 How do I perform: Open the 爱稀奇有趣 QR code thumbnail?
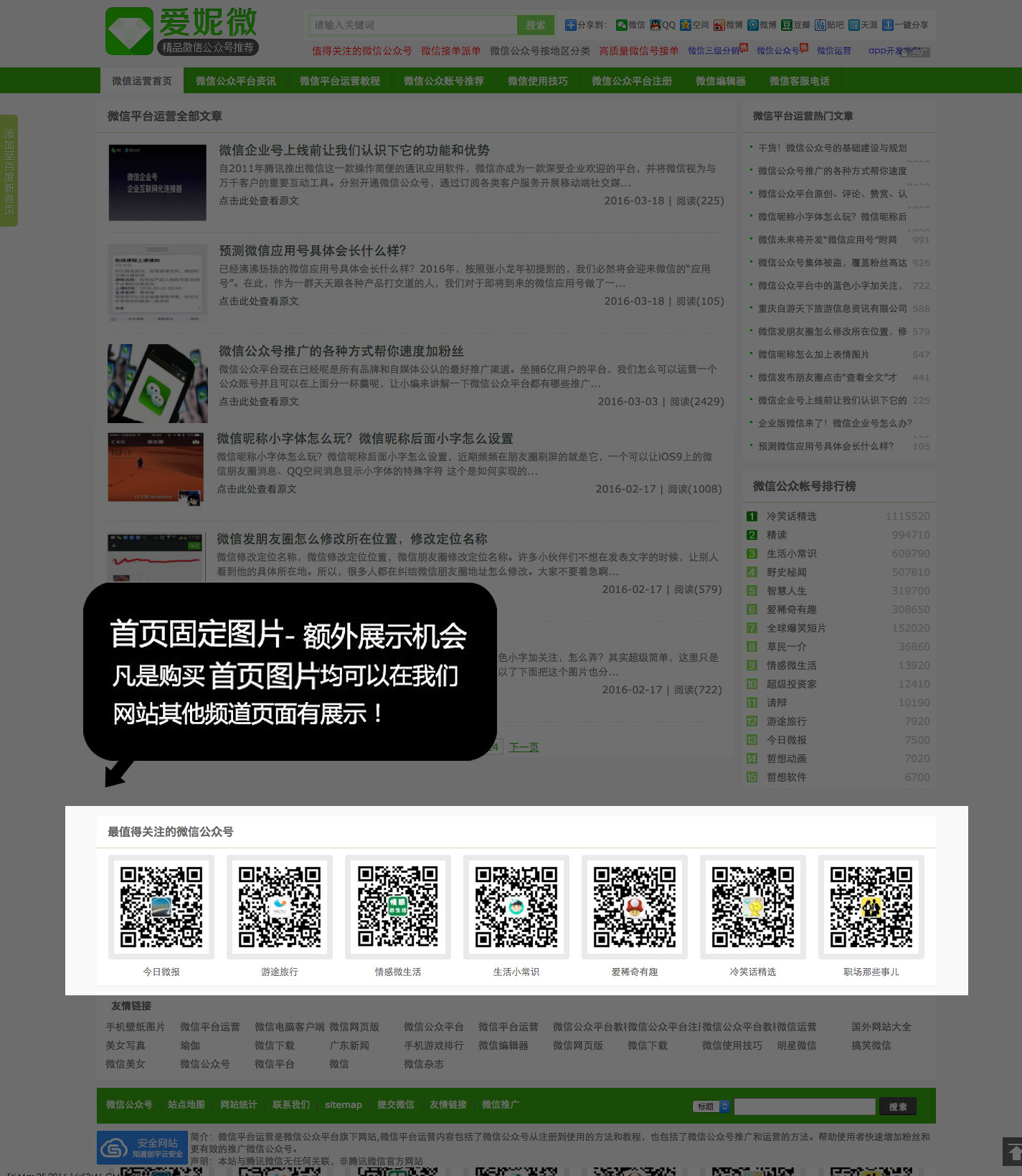[635, 906]
